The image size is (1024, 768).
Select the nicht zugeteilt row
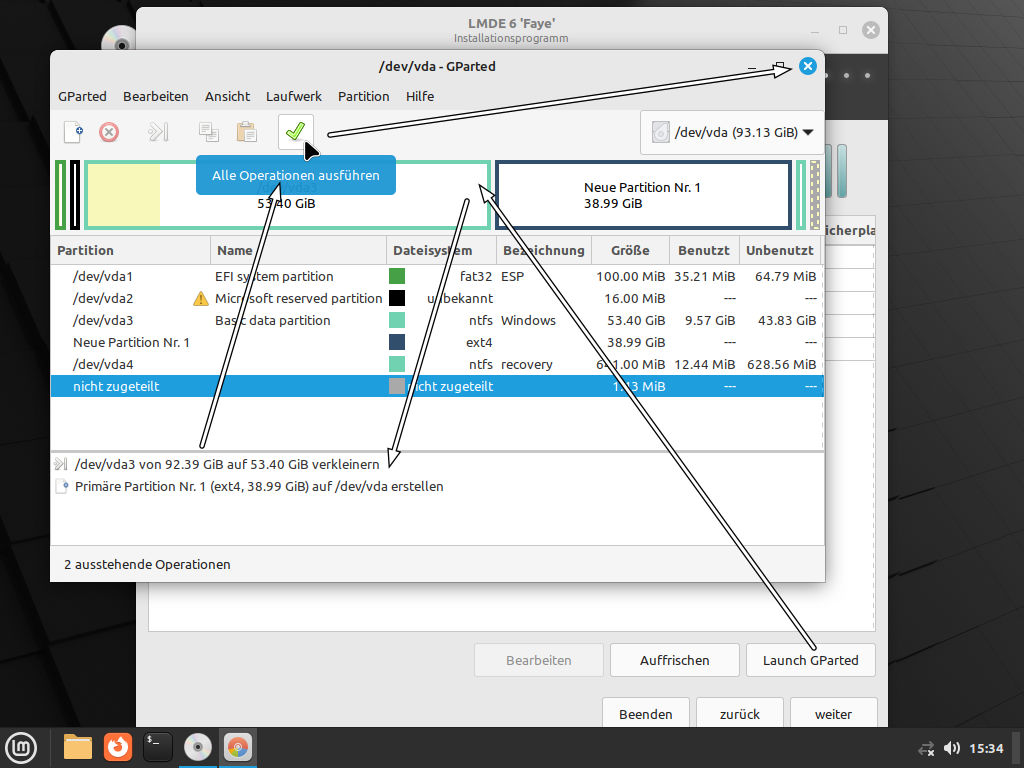point(437,386)
